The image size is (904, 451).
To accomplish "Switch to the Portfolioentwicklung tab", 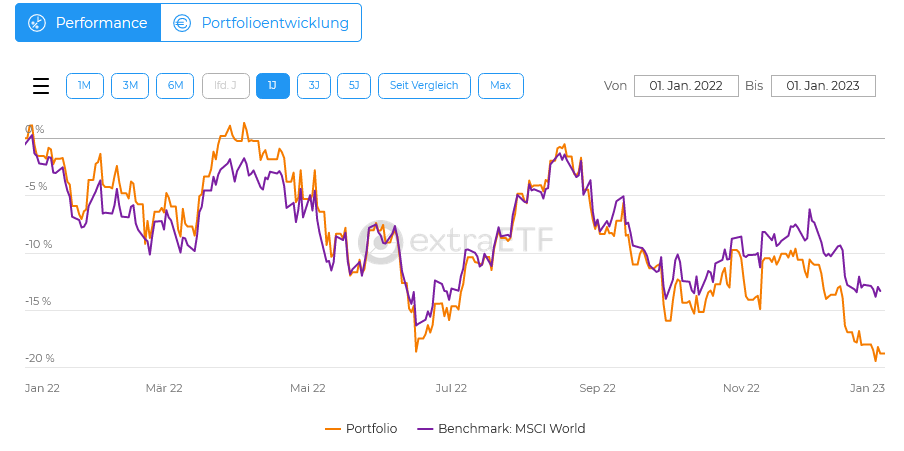I will (261, 23).
